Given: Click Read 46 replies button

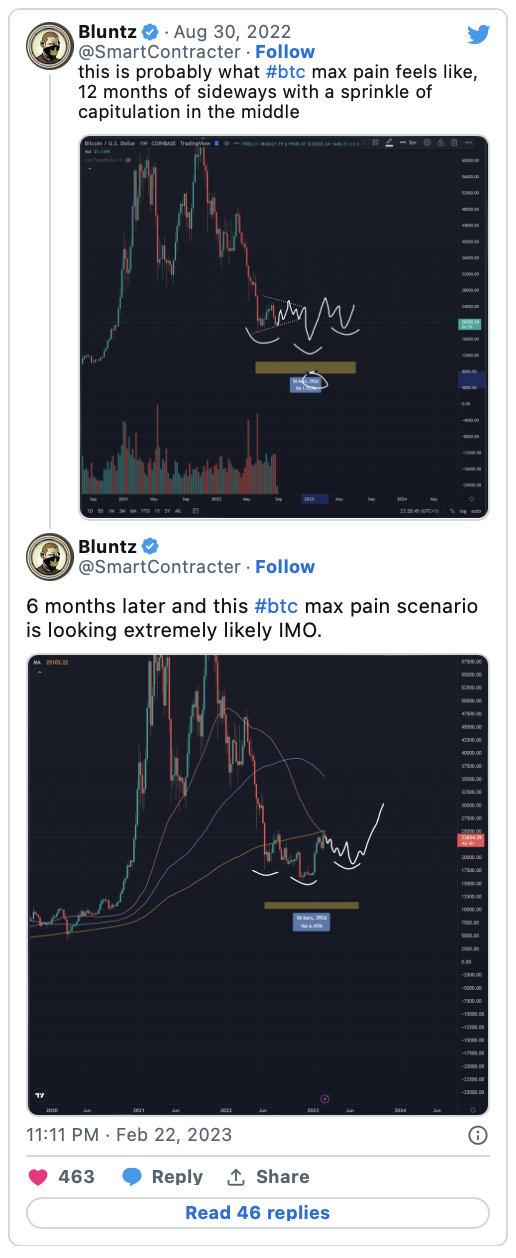Looking at the screenshot, I should click(x=258, y=1212).
